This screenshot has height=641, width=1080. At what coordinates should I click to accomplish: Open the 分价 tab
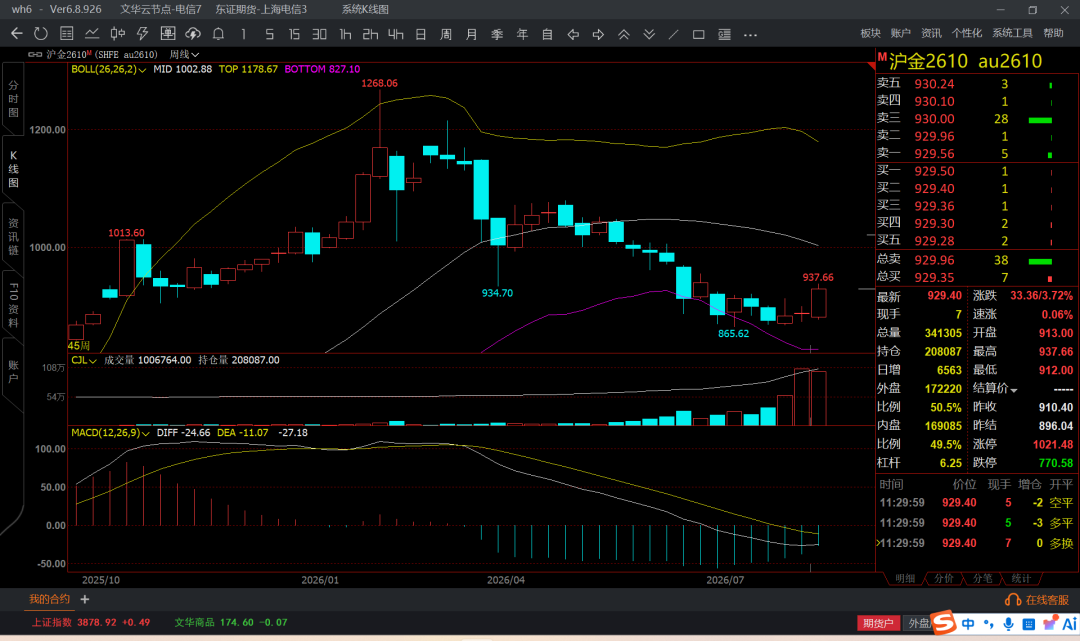(944, 578)
